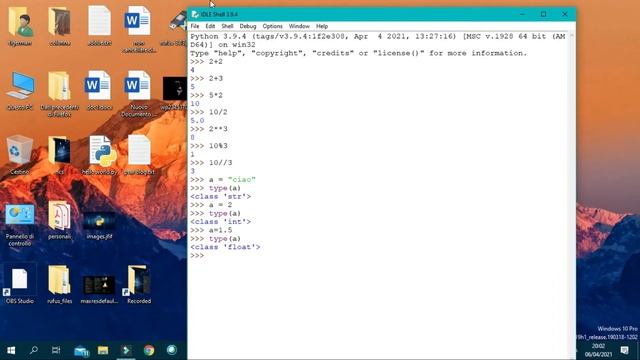This screenshot has height=360, width=640.
Task: Open the Debug menu in IDLE
Action: point(248,26)
